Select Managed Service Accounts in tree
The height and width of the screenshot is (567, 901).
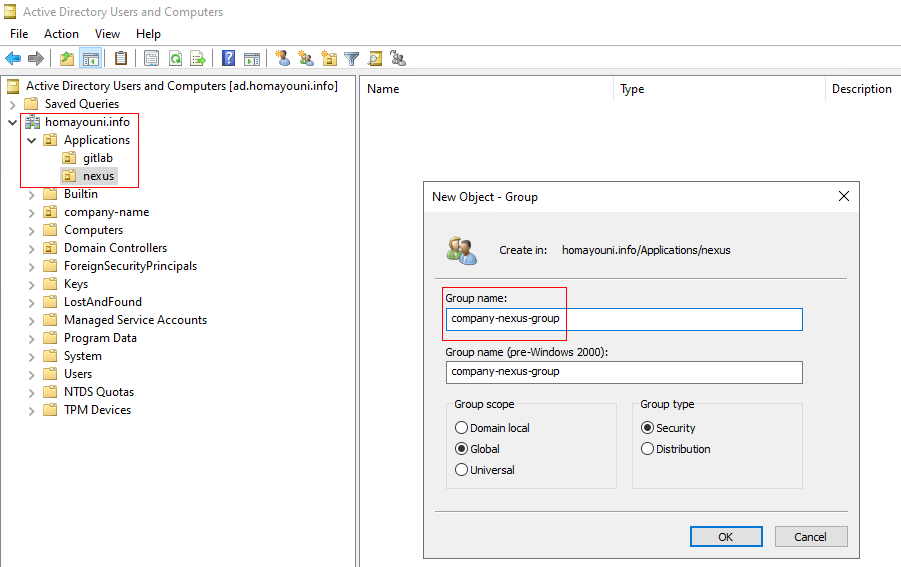[x=135, y=320]
